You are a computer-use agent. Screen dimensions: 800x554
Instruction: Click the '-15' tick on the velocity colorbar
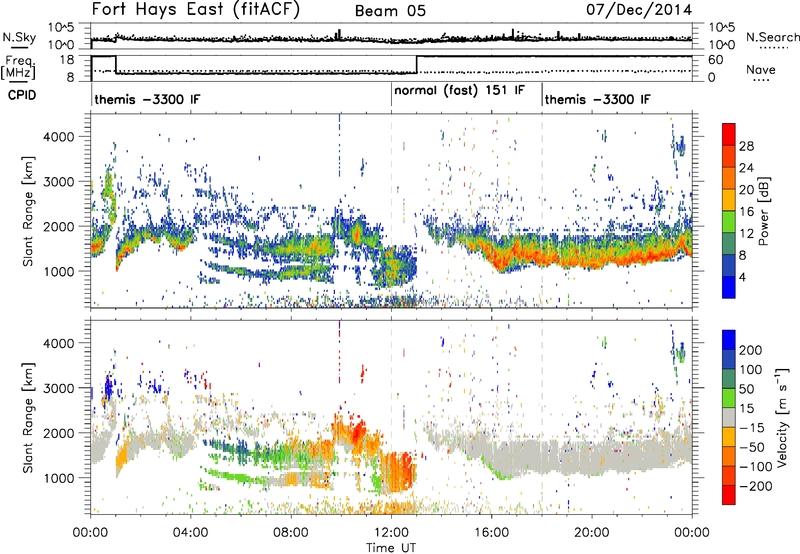pos(752,427)
